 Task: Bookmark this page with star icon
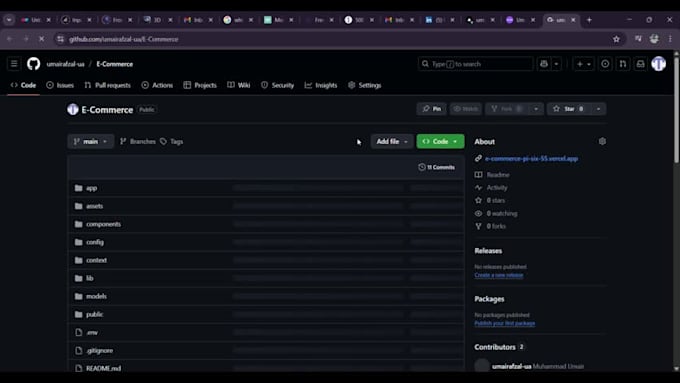tap(616, 39)
